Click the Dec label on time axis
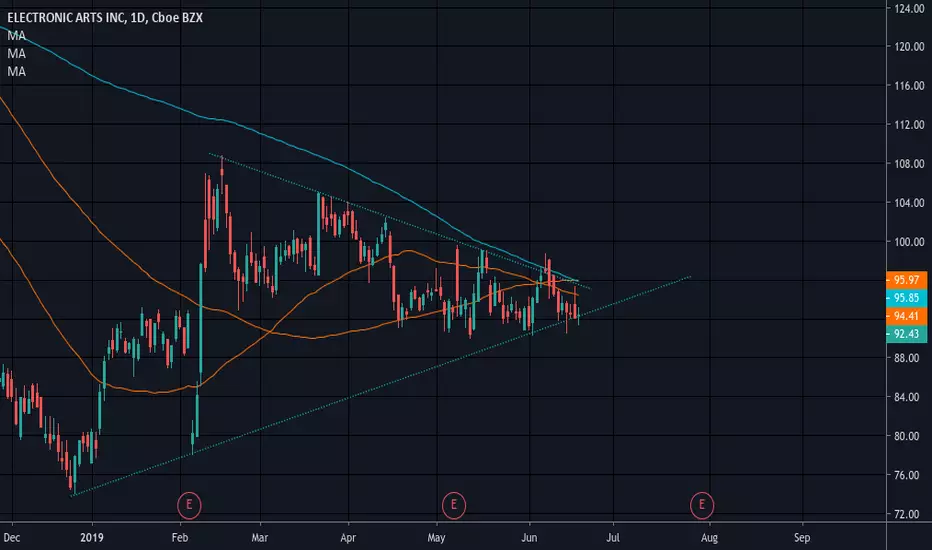932x550 pixels. point(11,538)
